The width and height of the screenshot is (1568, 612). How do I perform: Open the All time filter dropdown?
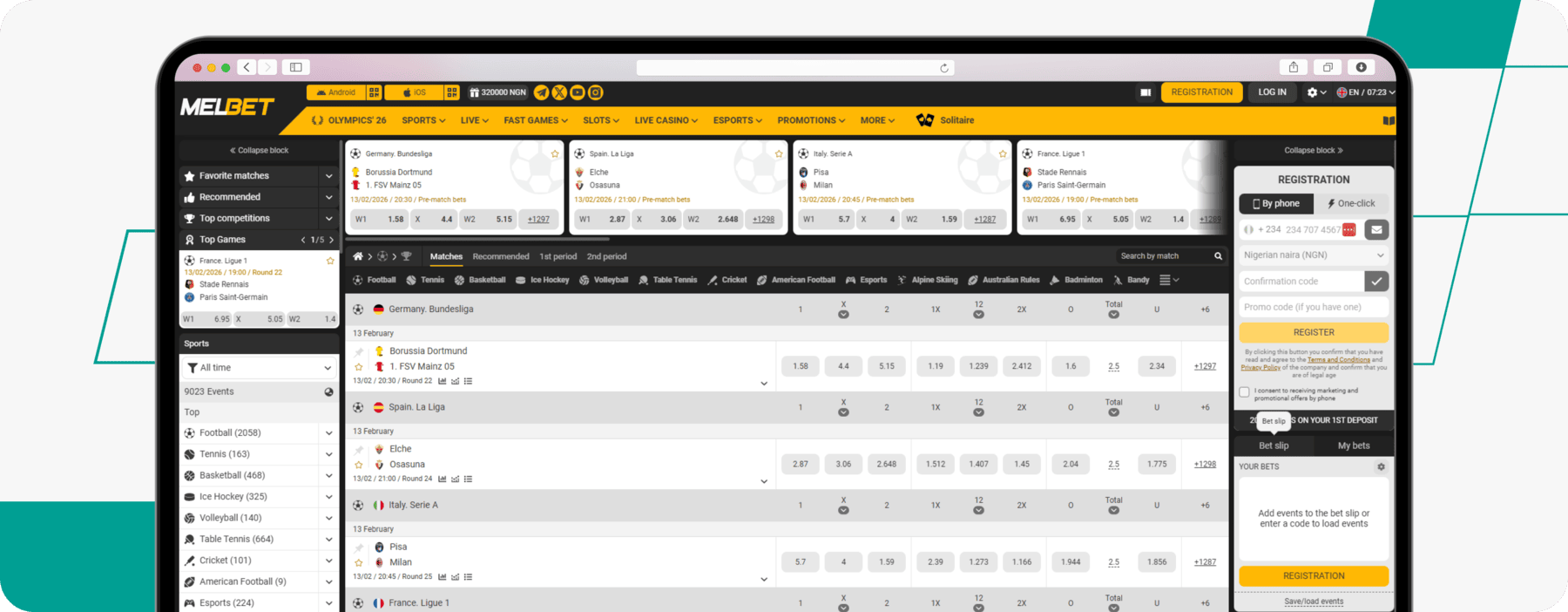point(259,368)
